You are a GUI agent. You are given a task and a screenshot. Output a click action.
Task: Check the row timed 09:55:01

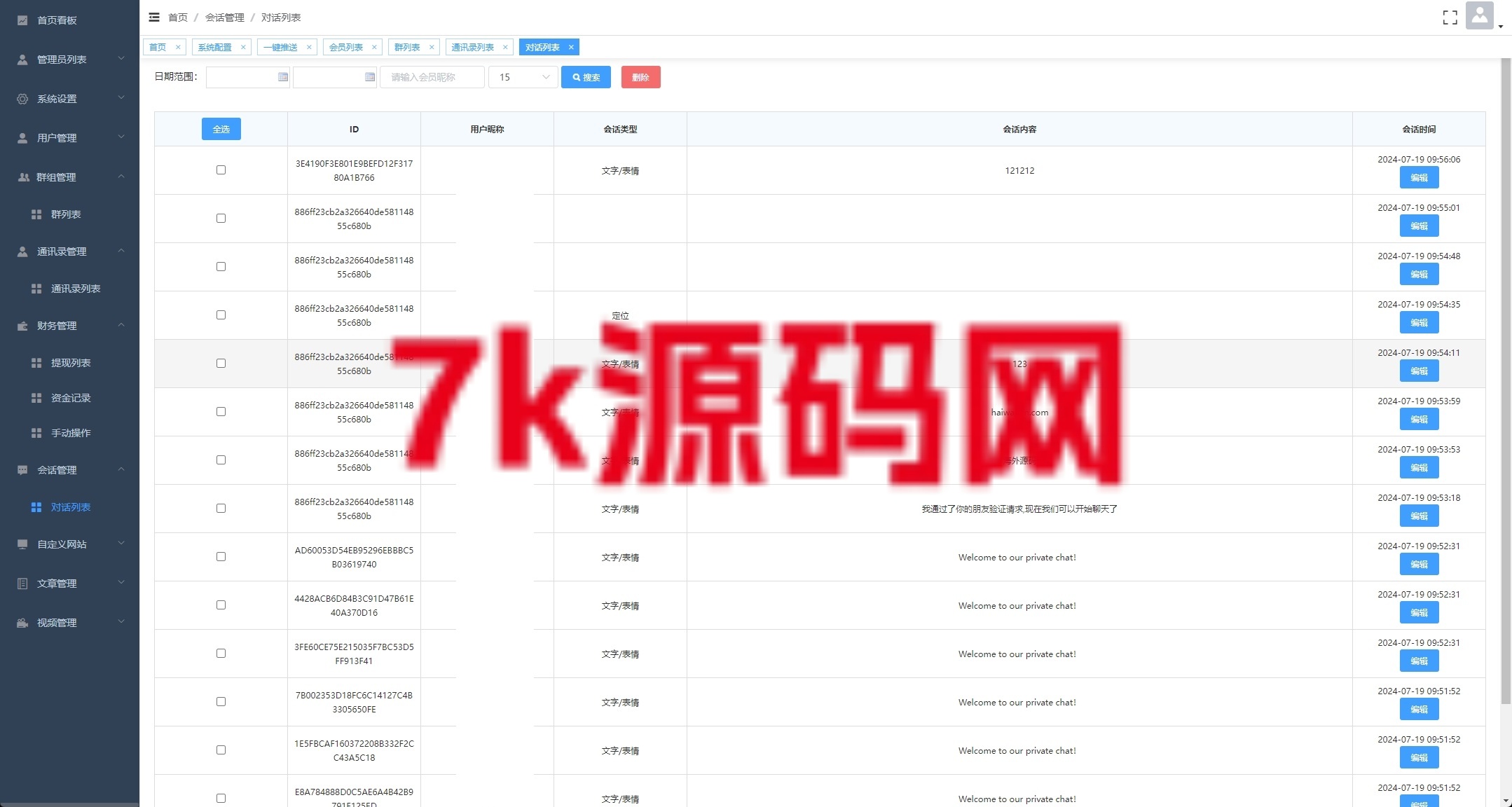point(221,219)
